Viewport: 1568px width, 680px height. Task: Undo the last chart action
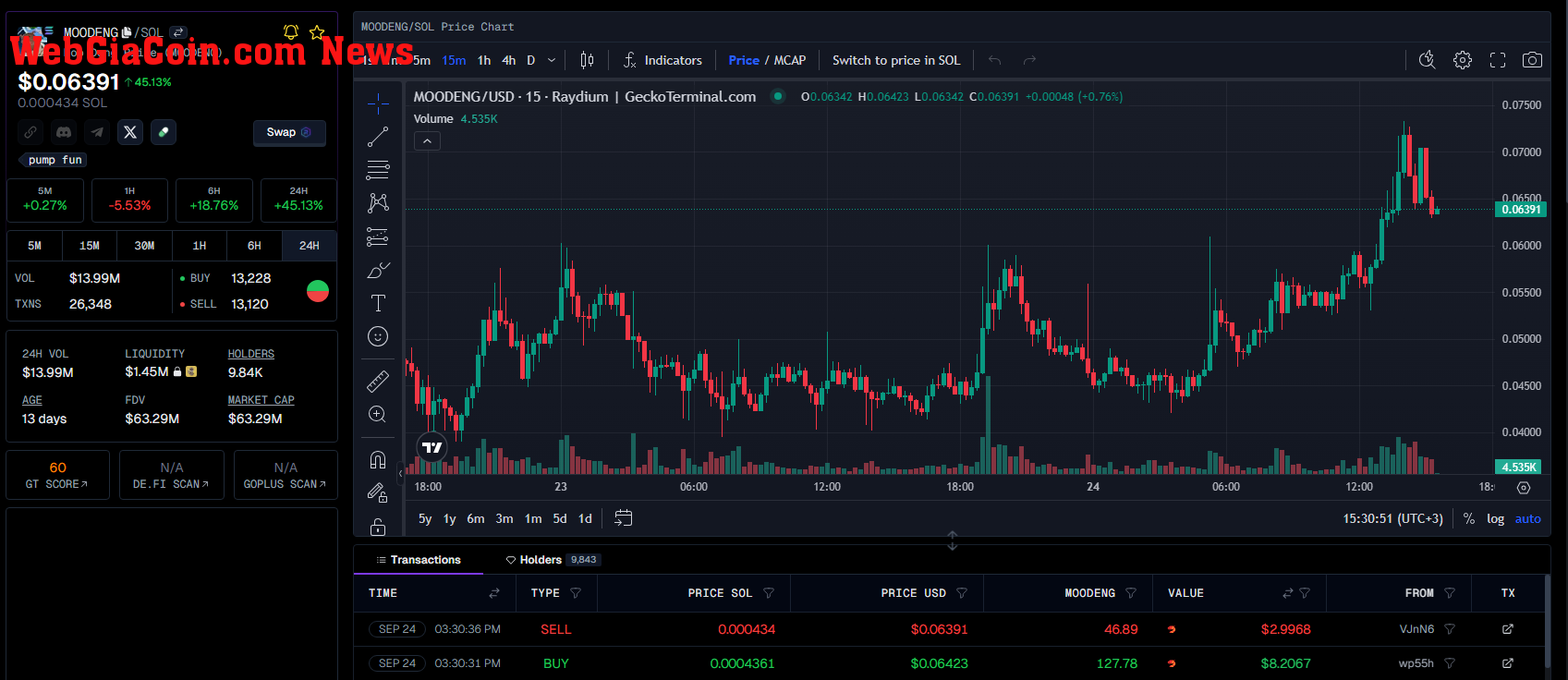pos(995,60)
